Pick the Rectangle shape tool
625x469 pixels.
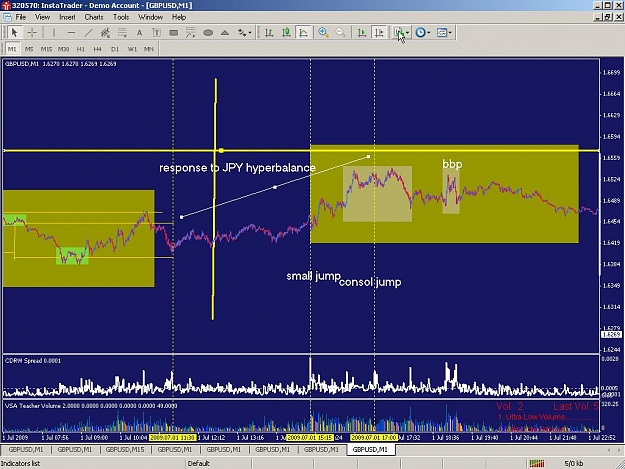tap(174, 33)
